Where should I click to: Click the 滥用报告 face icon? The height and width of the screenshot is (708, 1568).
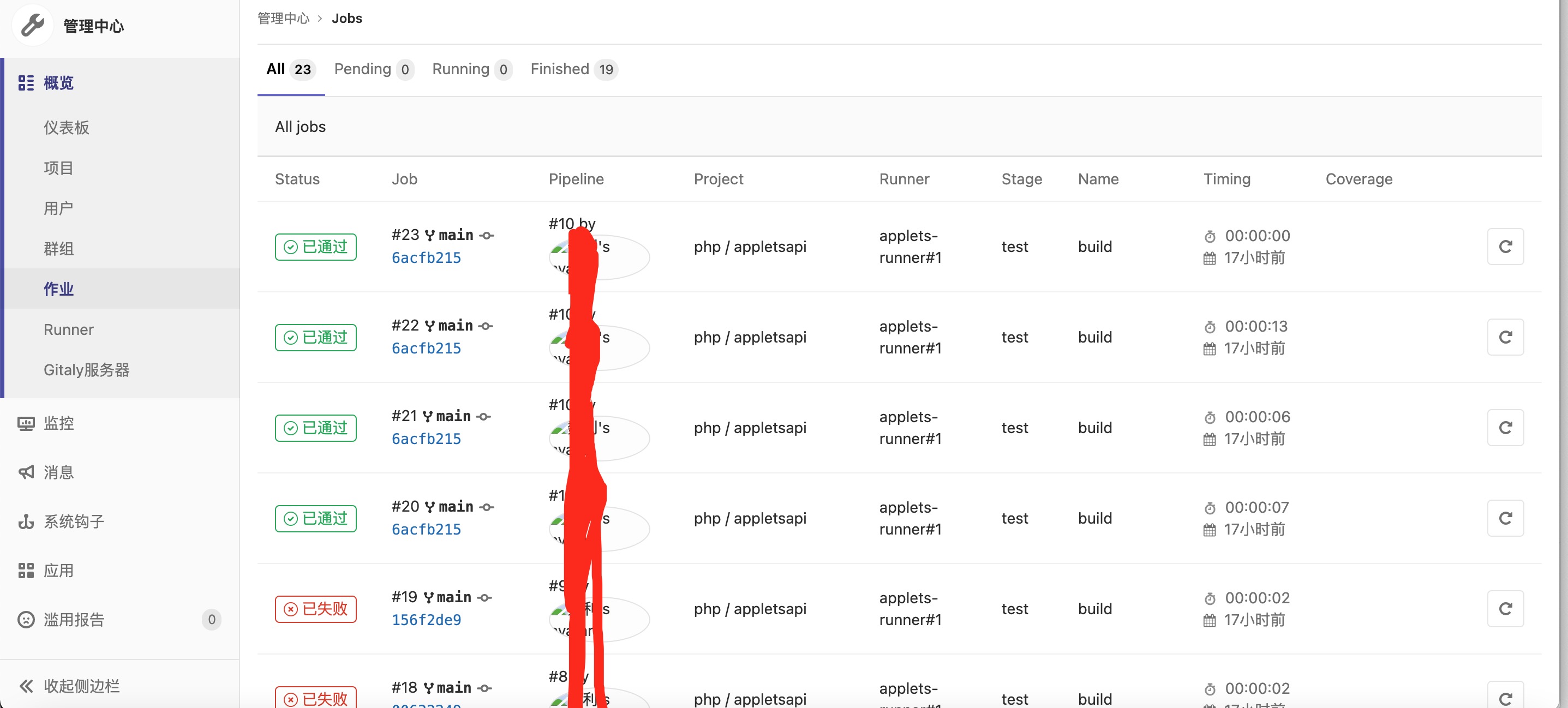tap(26, 620)
